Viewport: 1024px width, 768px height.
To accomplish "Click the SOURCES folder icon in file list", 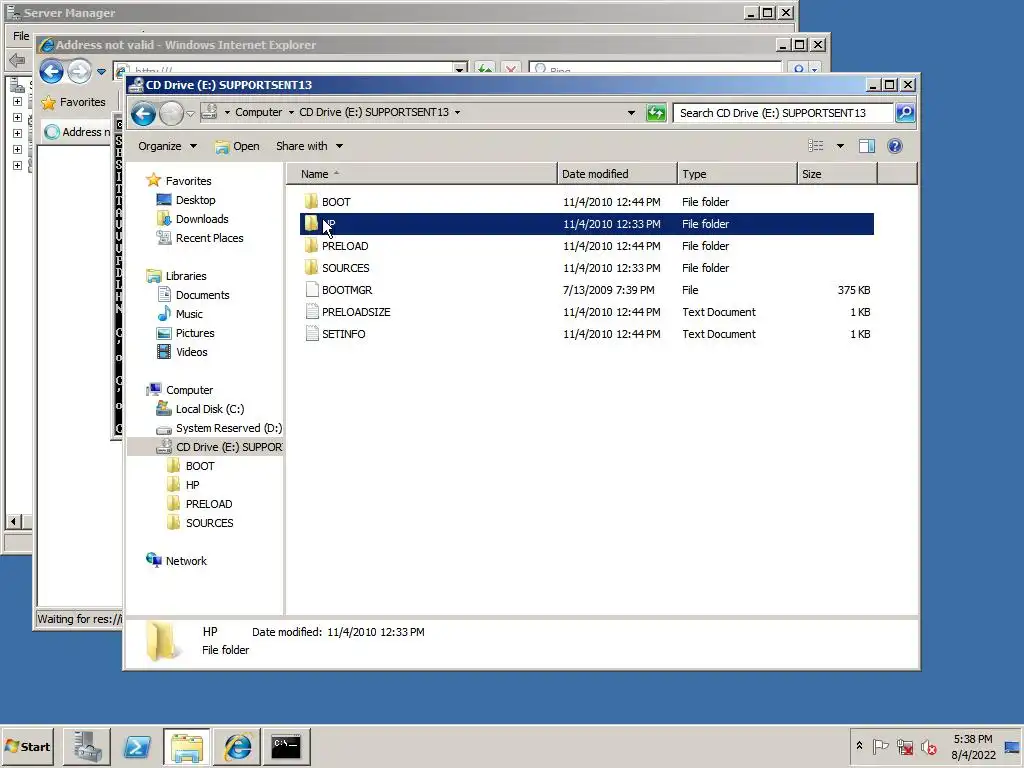I will [x=312, y=267].
